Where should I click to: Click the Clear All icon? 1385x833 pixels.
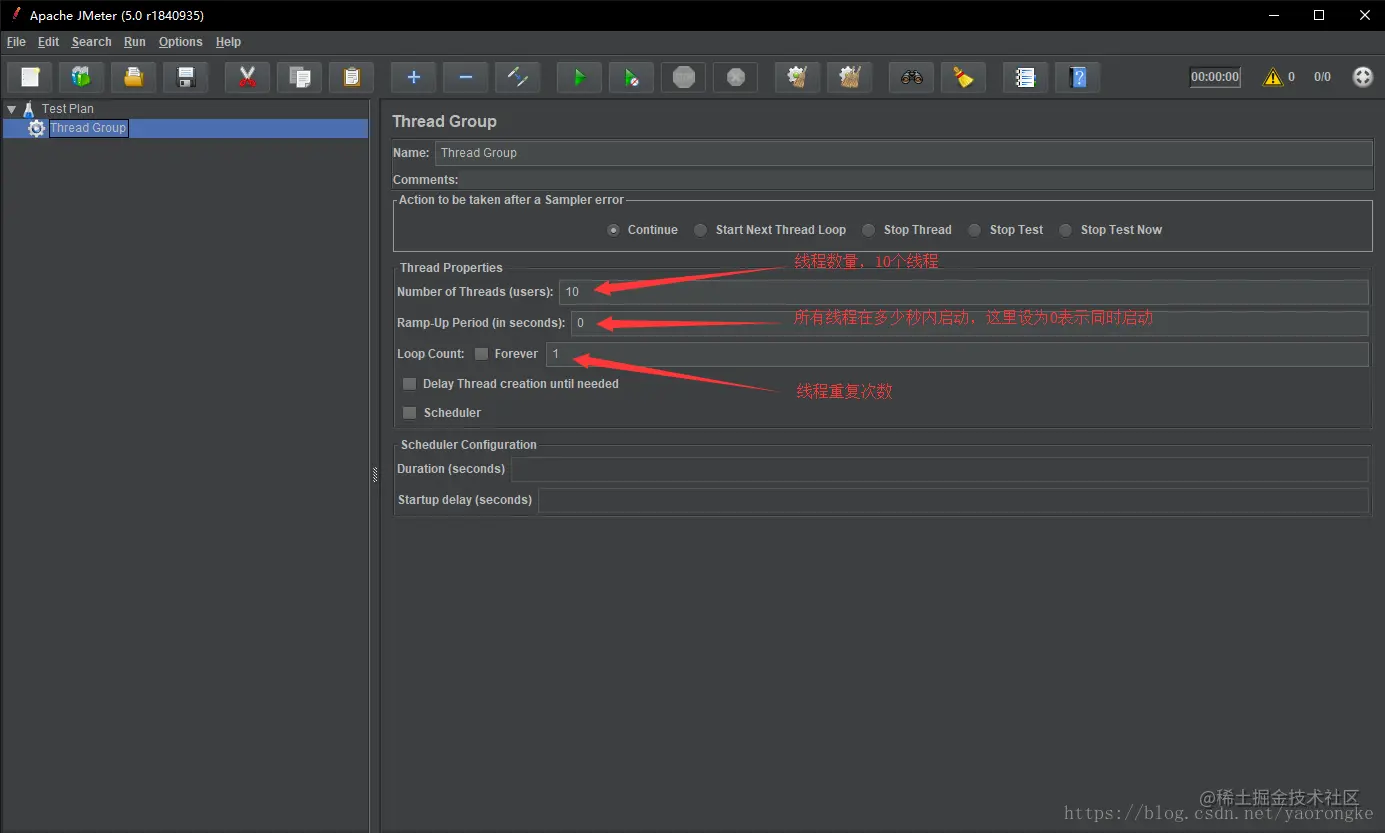pyautogui.click(x=850, y=77)
